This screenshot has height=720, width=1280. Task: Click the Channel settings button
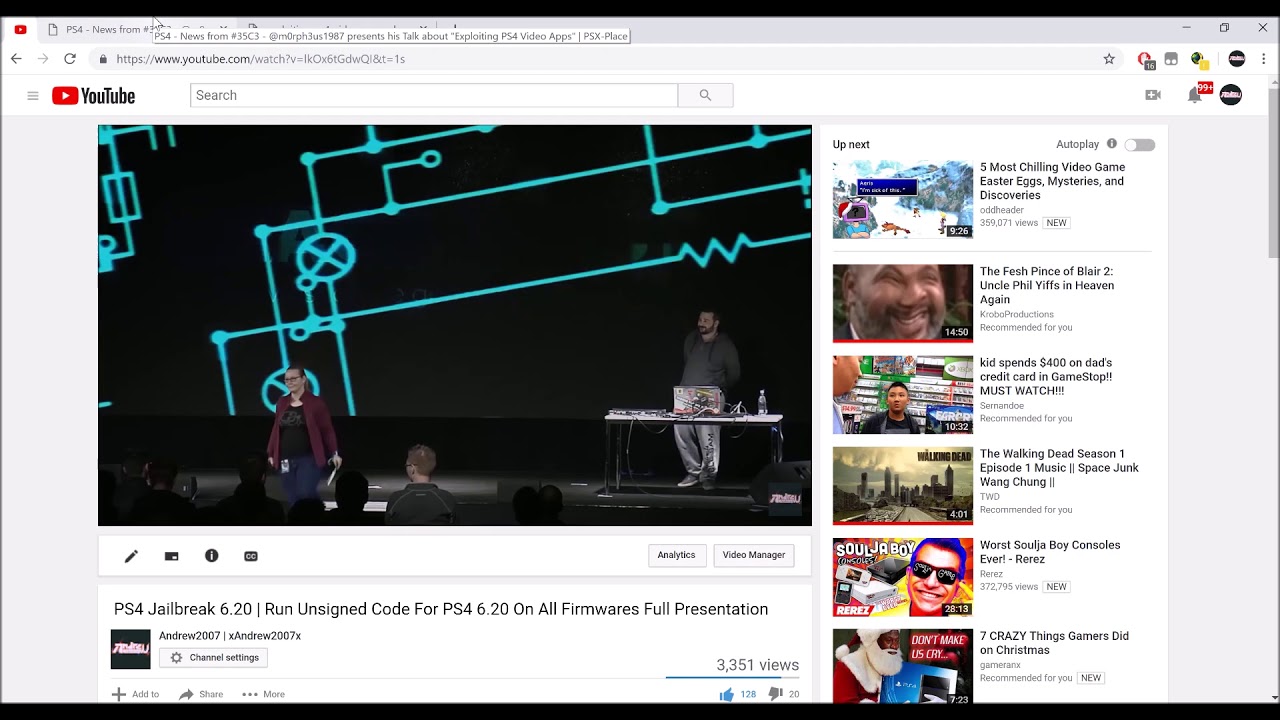(213, 657)
